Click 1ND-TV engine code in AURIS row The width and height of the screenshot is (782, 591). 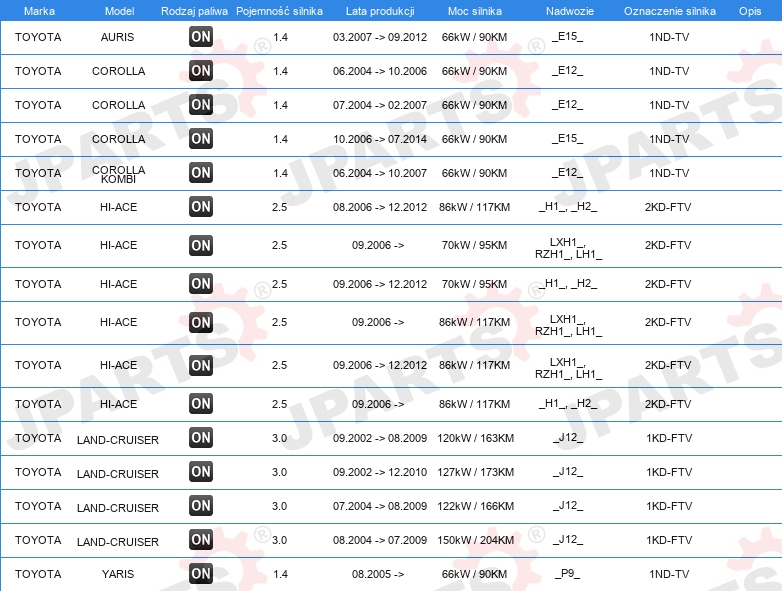(x=669, y=37)
